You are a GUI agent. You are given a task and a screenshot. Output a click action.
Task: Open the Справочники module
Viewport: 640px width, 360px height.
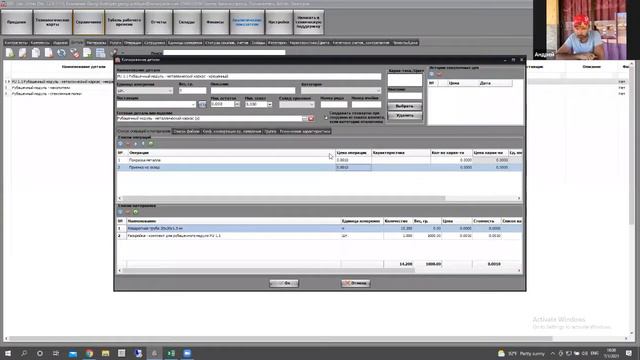pyautogui.click(x=89, y=22)
